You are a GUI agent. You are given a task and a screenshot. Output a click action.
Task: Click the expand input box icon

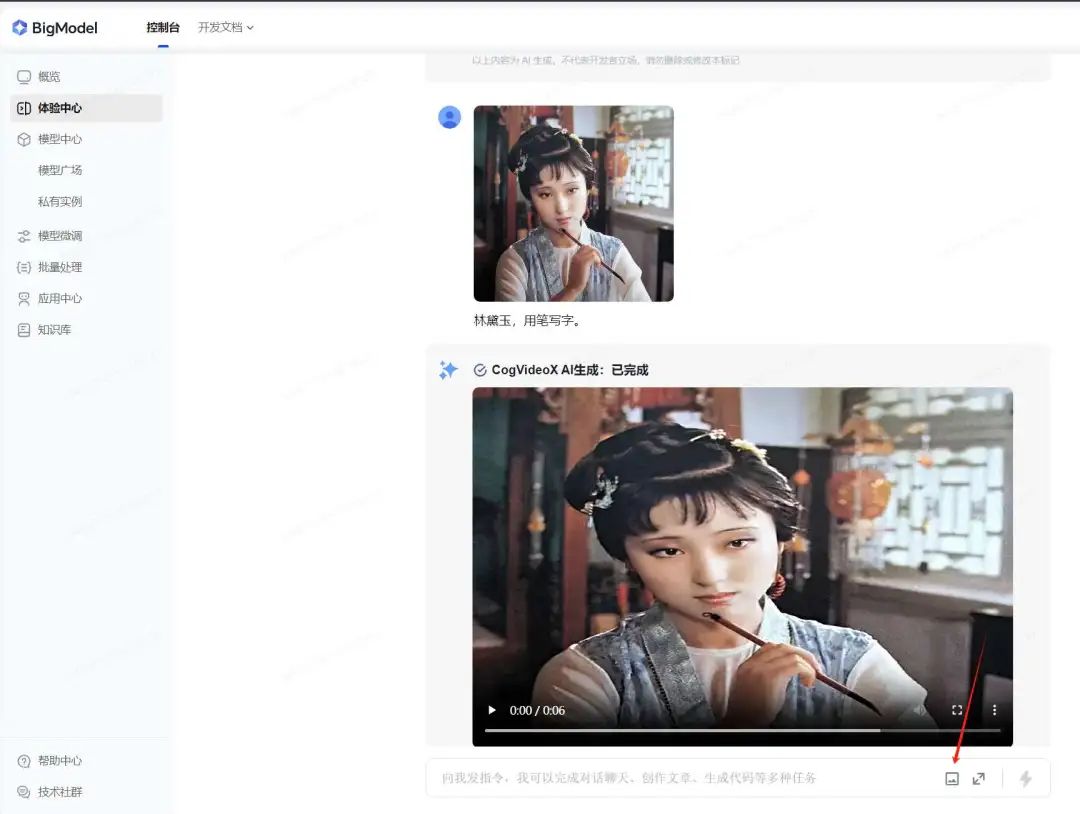979,778
